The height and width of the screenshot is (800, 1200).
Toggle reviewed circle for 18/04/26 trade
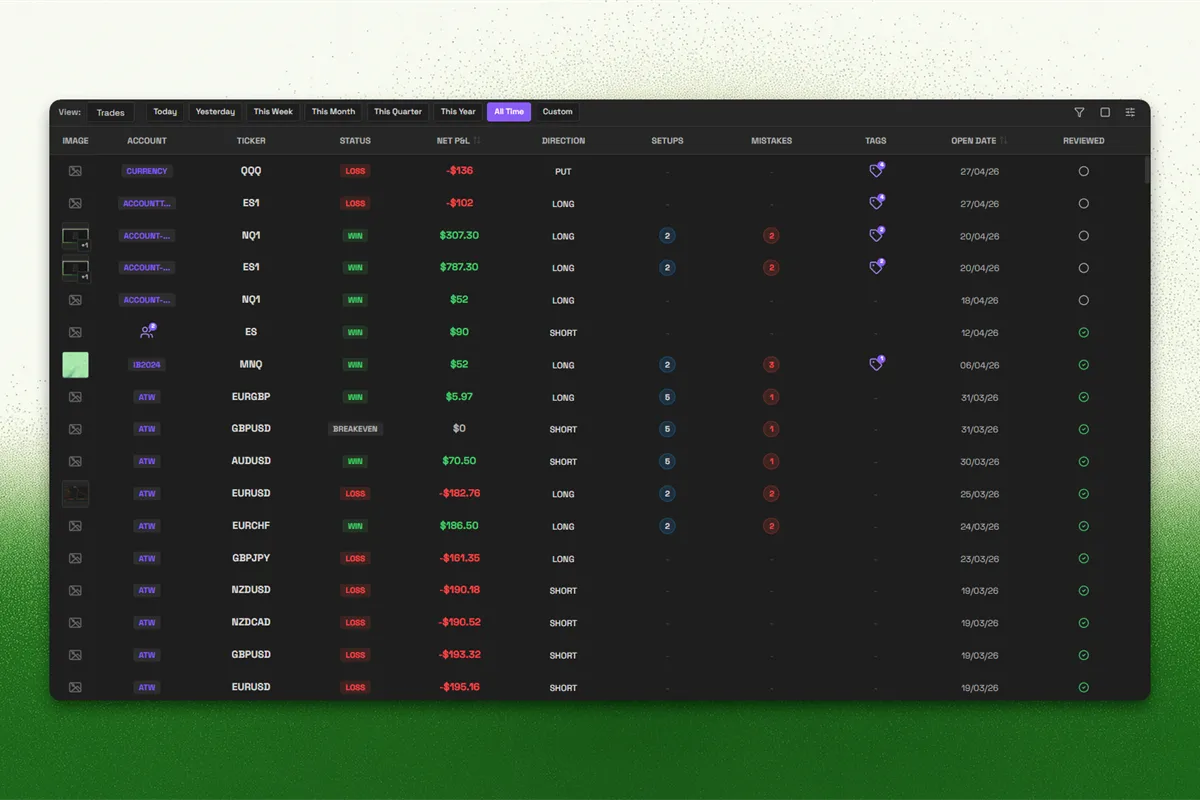coord(1084,300)
